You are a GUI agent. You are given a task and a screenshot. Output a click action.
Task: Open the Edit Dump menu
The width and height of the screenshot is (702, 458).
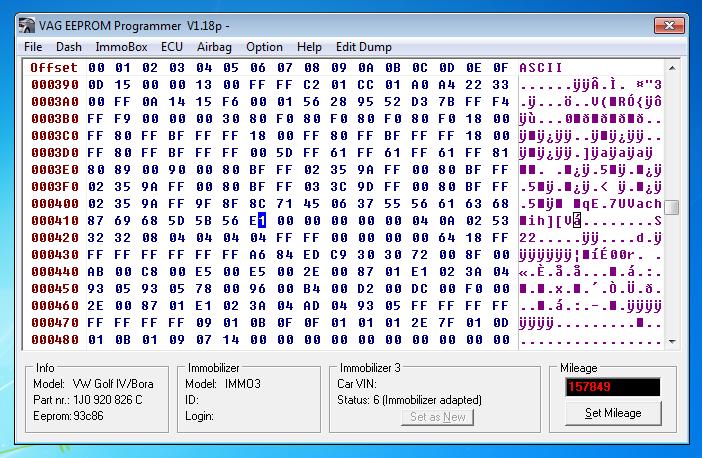click(364, 47)
